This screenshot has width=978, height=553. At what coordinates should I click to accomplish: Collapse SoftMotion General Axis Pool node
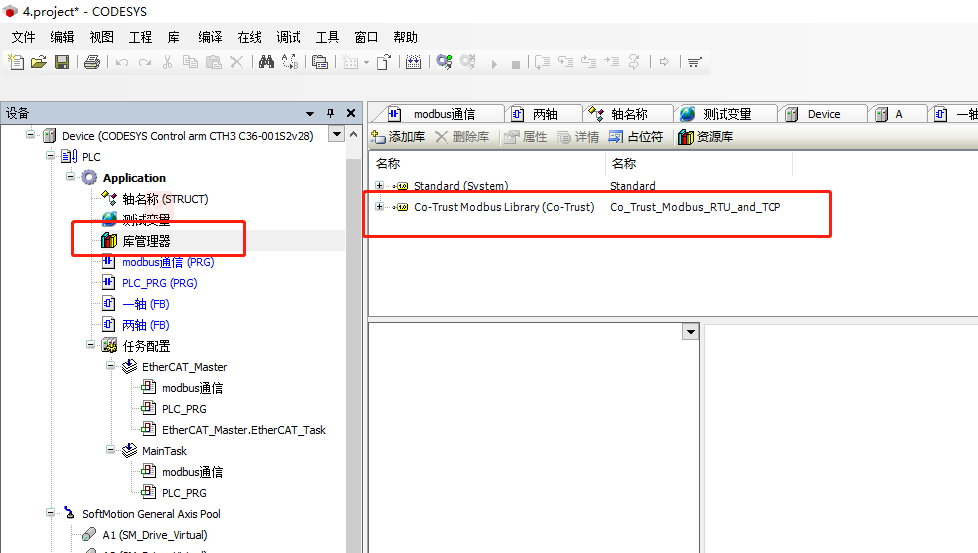[x=51, y=512]
